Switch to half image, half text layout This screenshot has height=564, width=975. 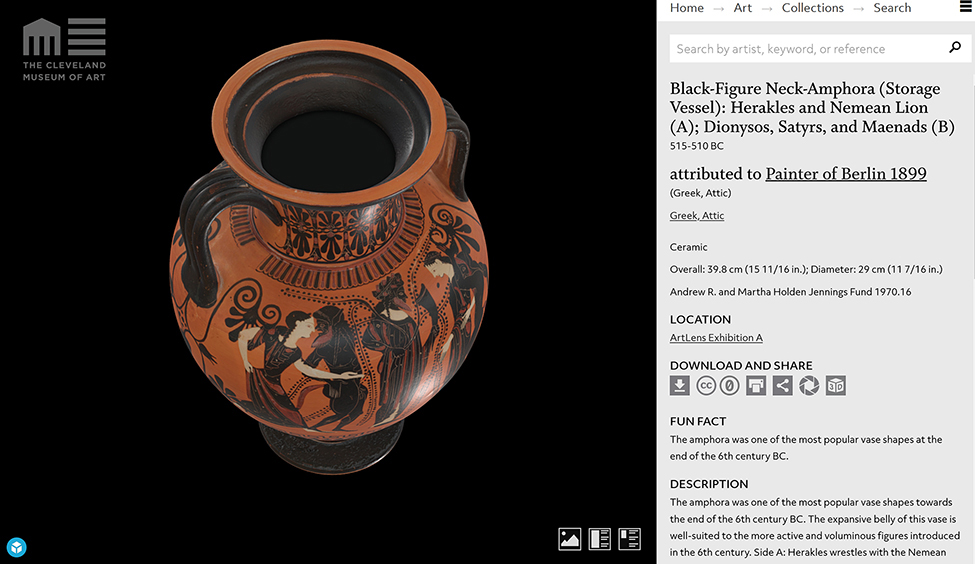click(600, 539)
